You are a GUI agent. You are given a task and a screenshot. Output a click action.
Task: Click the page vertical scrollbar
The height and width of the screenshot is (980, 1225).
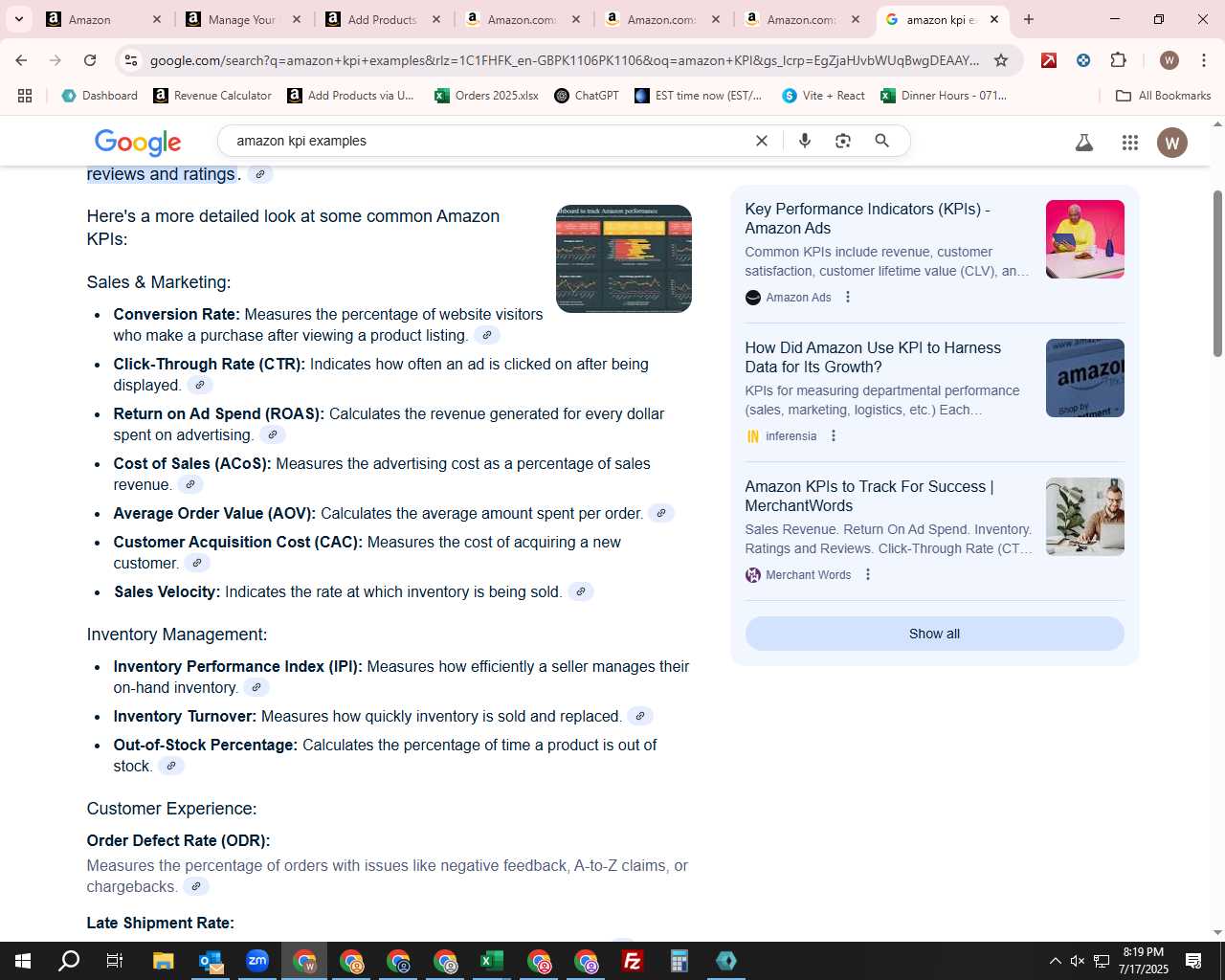tap(1217, 273)
